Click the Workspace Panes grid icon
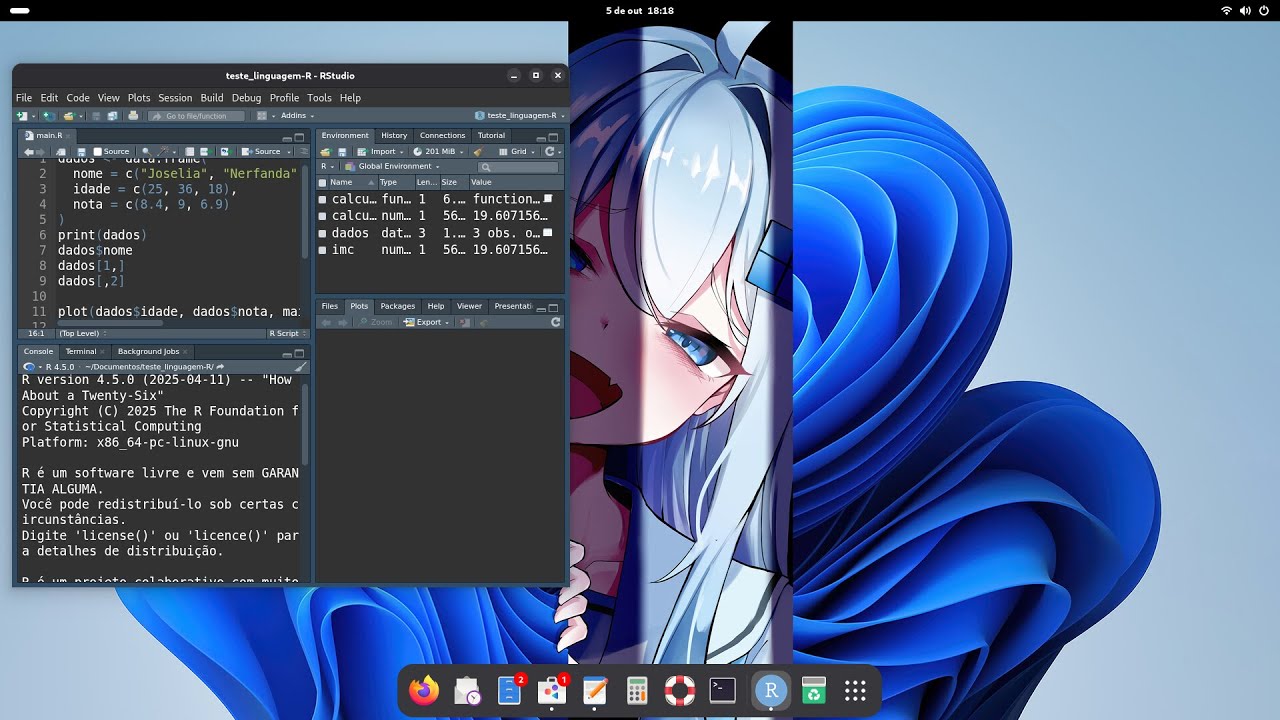1280x720 pixels. pos(262,116)
